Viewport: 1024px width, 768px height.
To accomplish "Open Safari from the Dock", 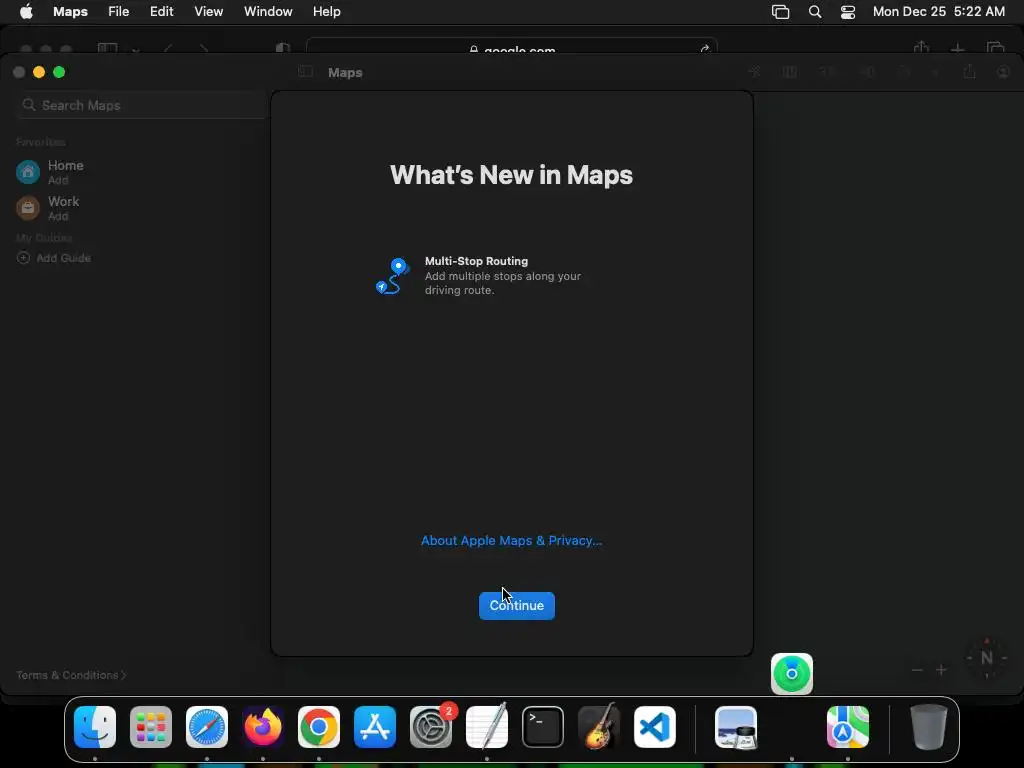I will click(207, 727).
